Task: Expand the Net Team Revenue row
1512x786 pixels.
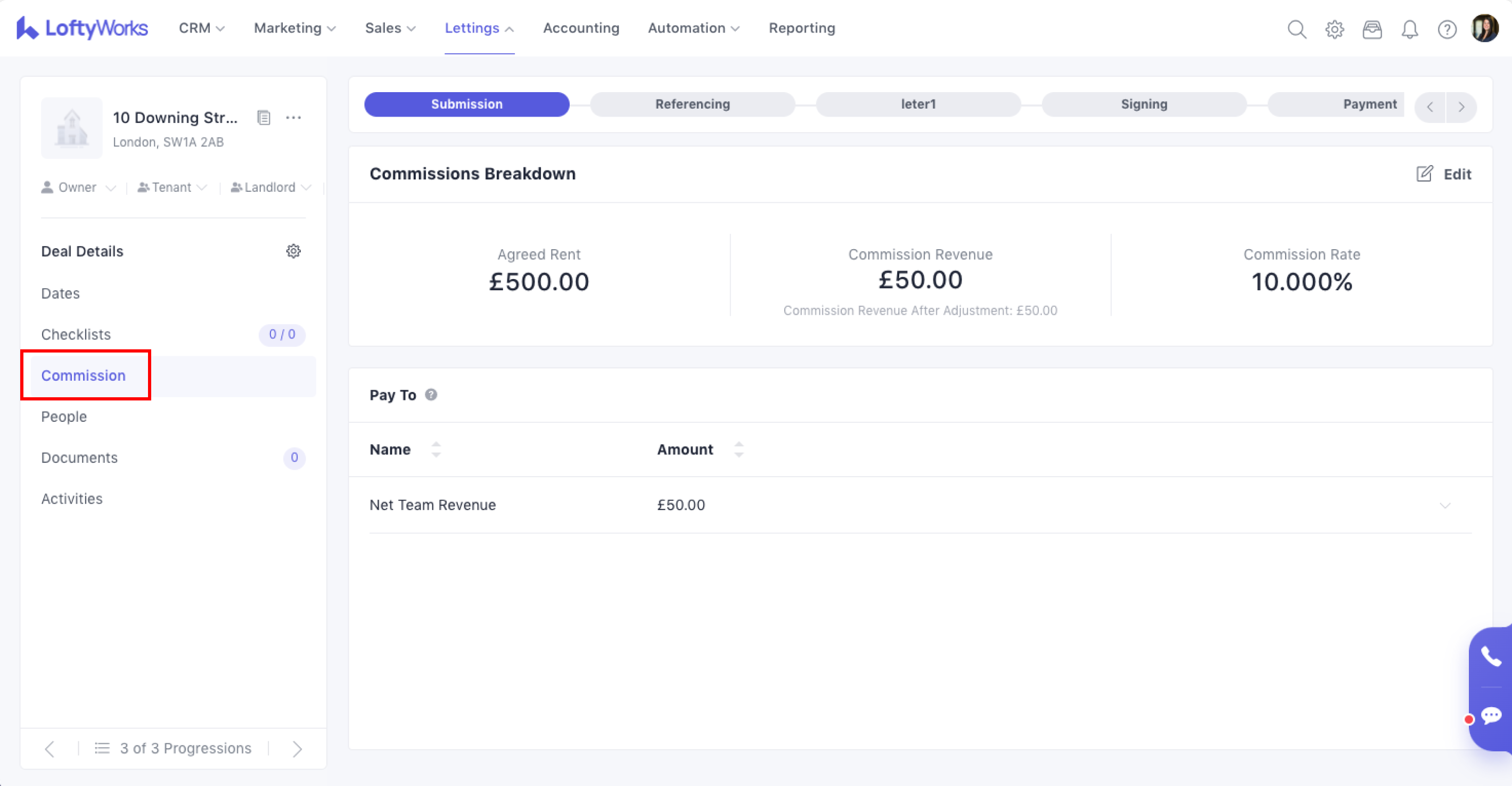Action: coord(1444,505)
